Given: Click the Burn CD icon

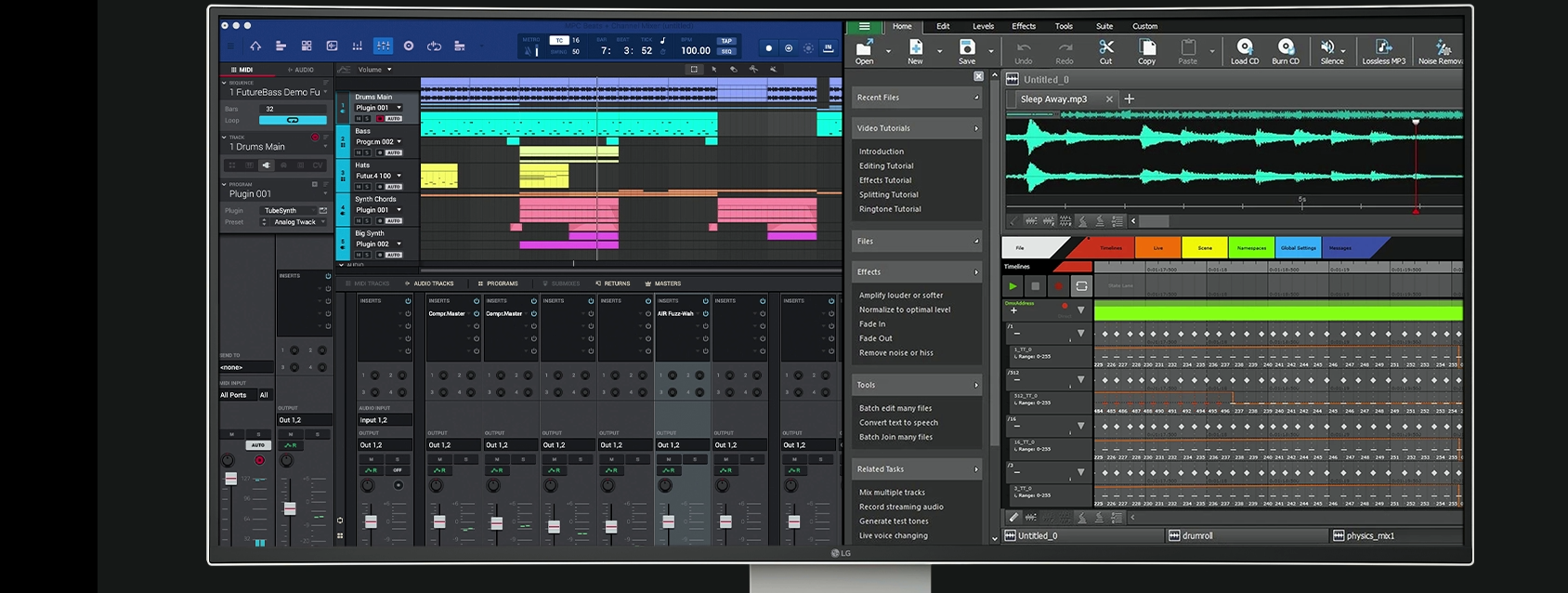Looking at the screenshot, I should pos(1286,47).
